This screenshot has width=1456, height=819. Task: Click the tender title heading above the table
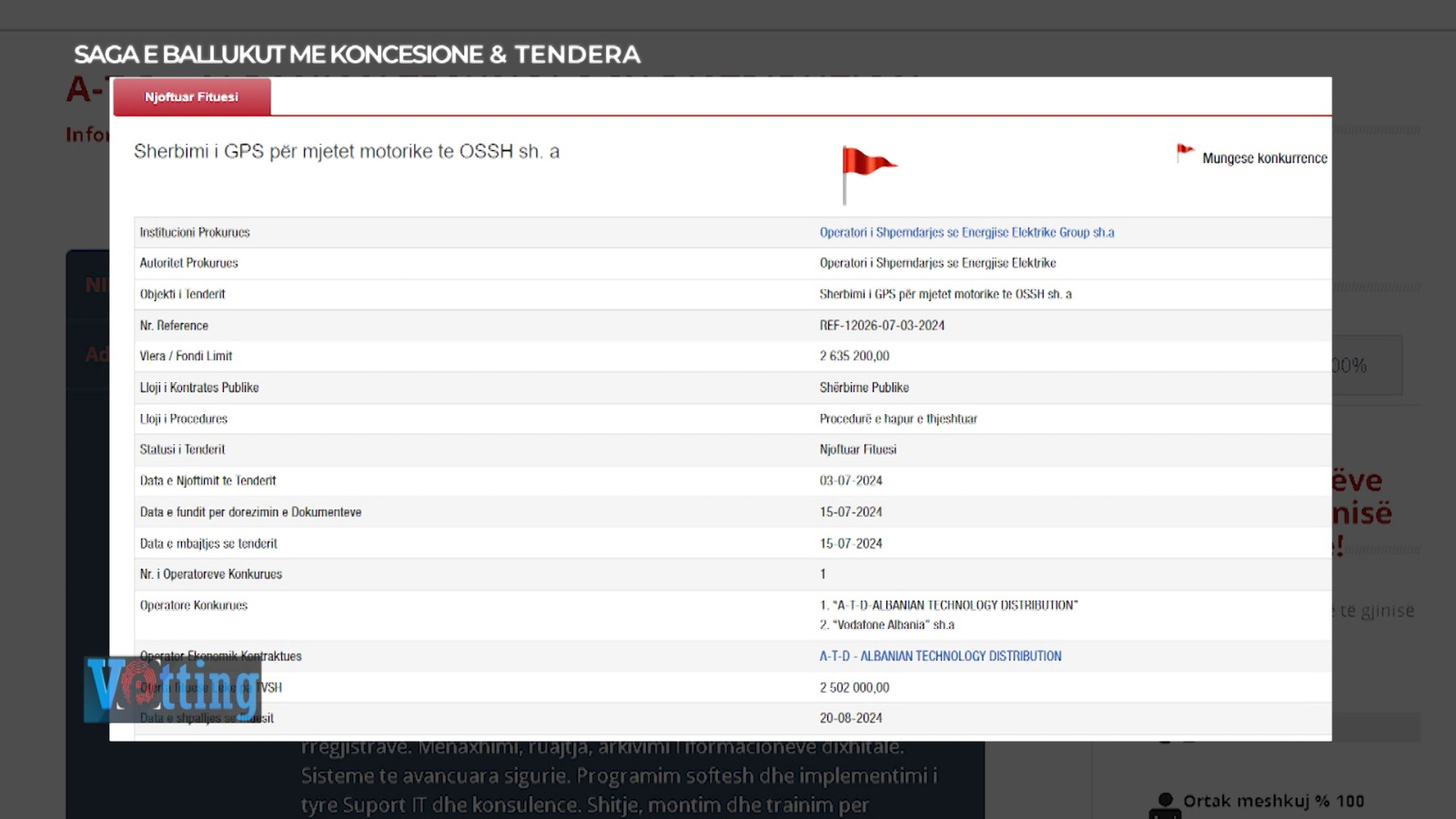(347, 151)
